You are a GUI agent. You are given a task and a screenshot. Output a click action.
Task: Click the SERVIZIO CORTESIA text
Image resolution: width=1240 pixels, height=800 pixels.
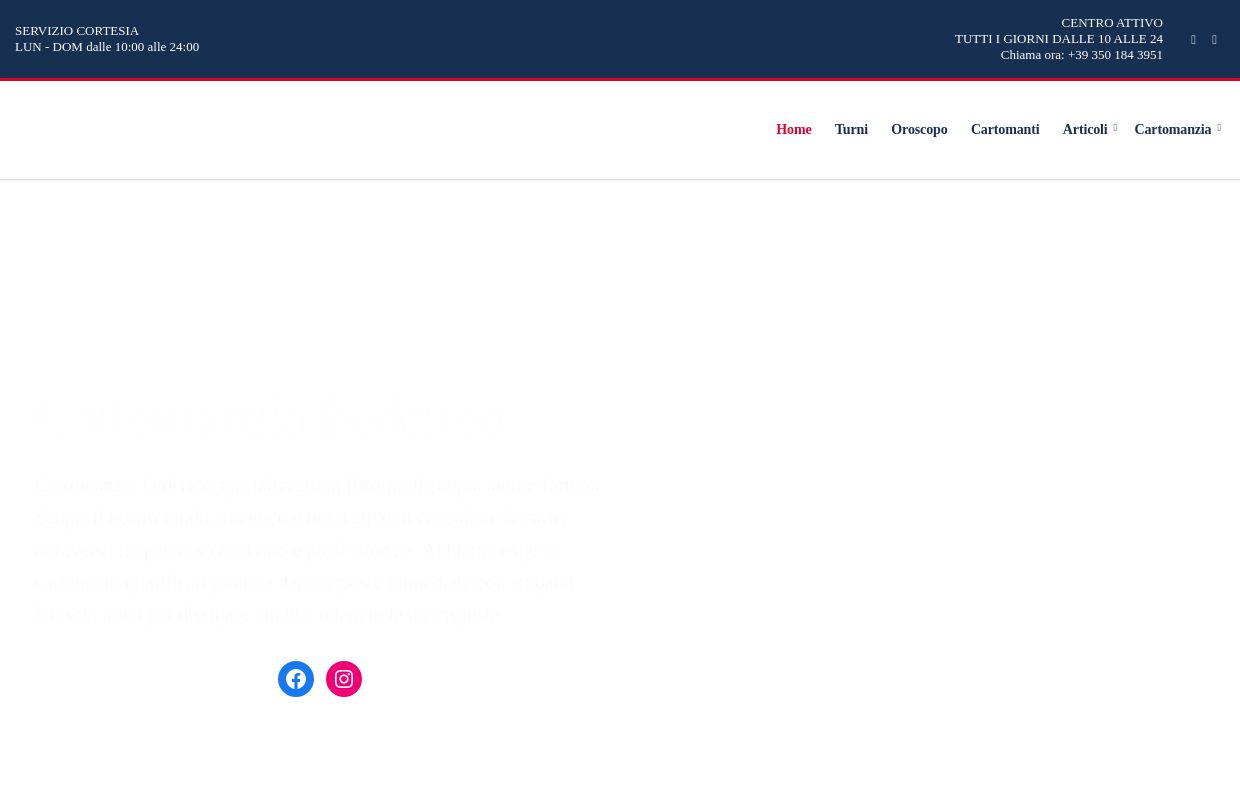77,31
